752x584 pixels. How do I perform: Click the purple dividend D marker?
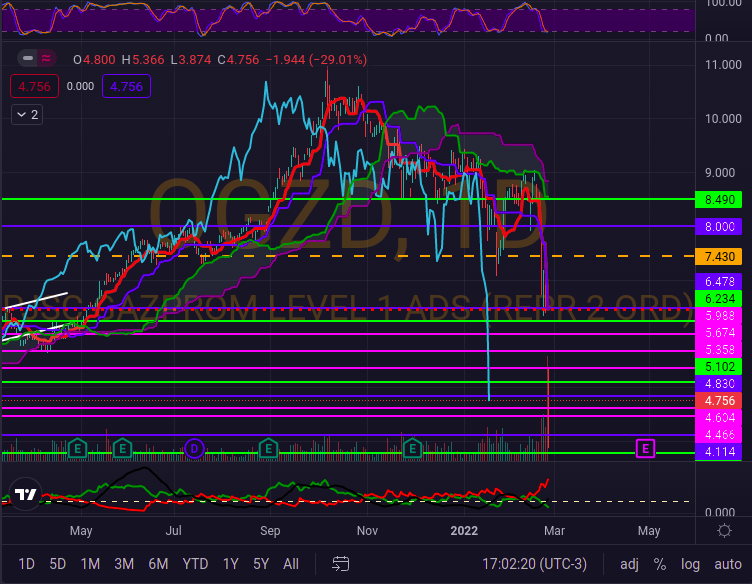click(x=194, y=448)
